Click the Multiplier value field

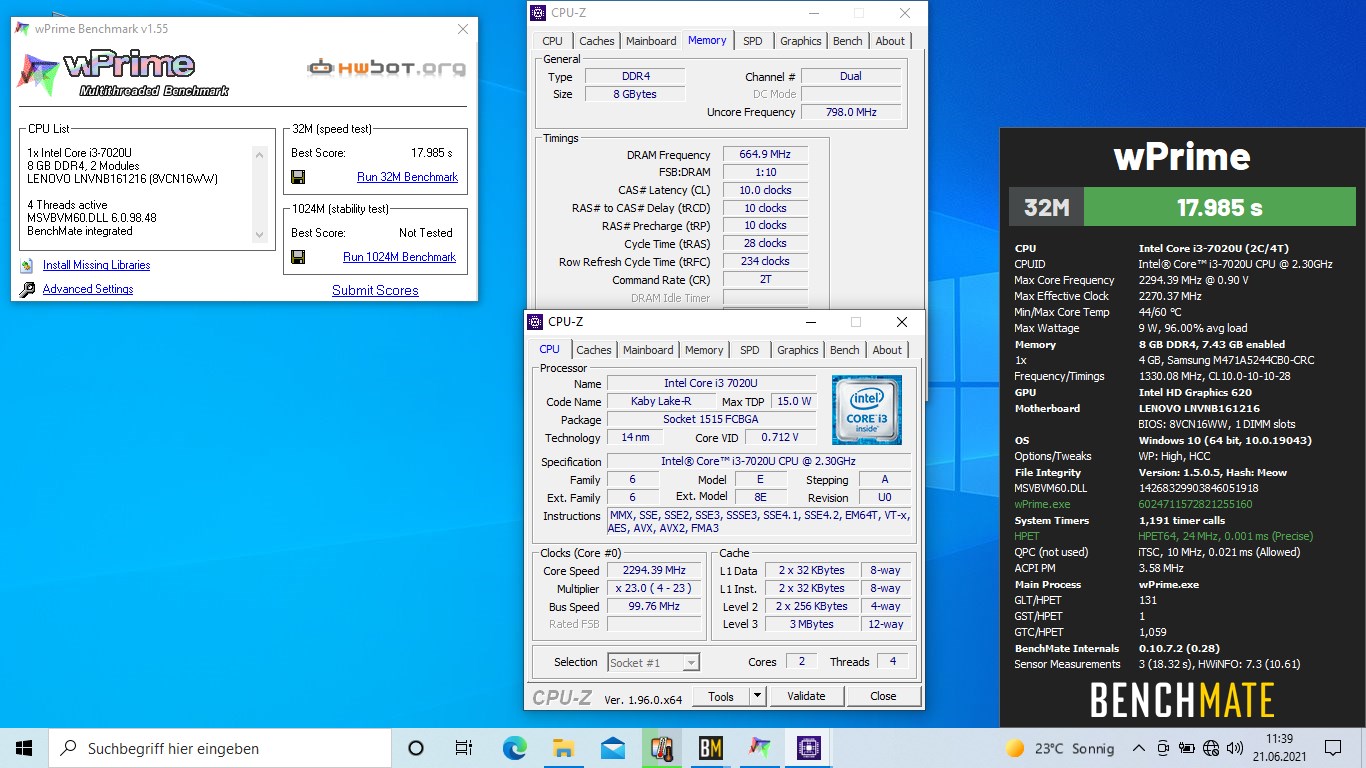coord(654,589)
